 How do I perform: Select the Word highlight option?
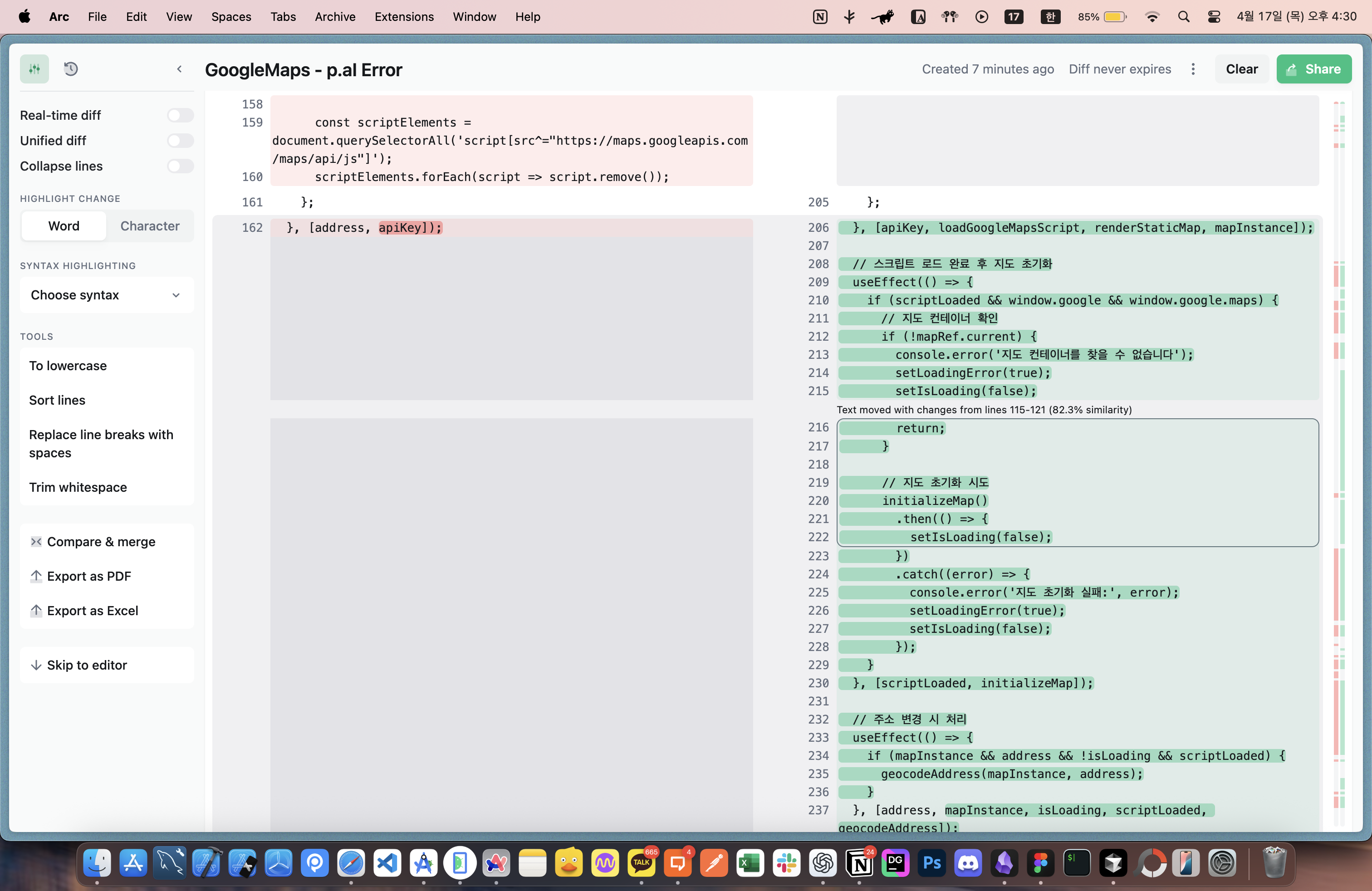coord(64,226)
